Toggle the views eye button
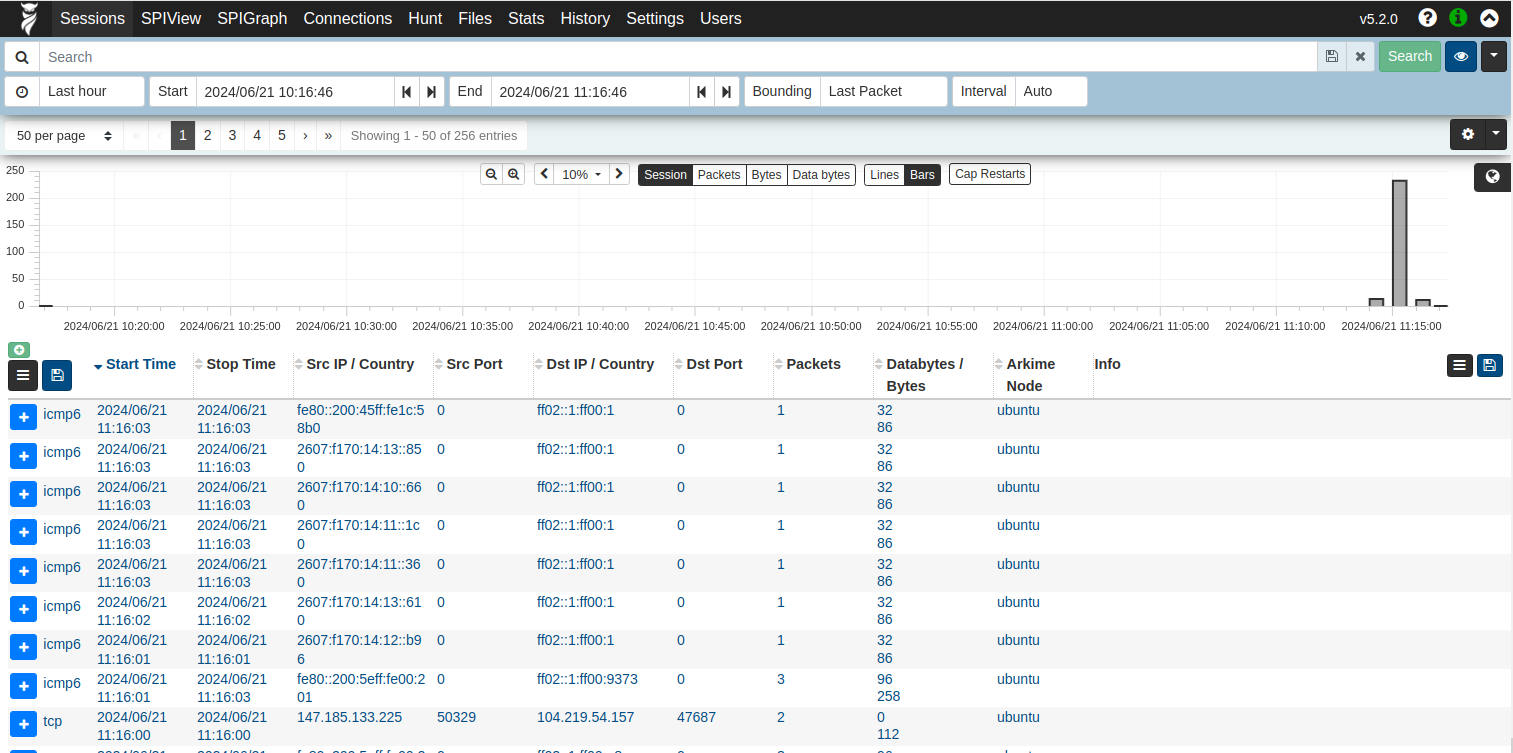Screen dimensions: 1513x753 [1460, 57]
